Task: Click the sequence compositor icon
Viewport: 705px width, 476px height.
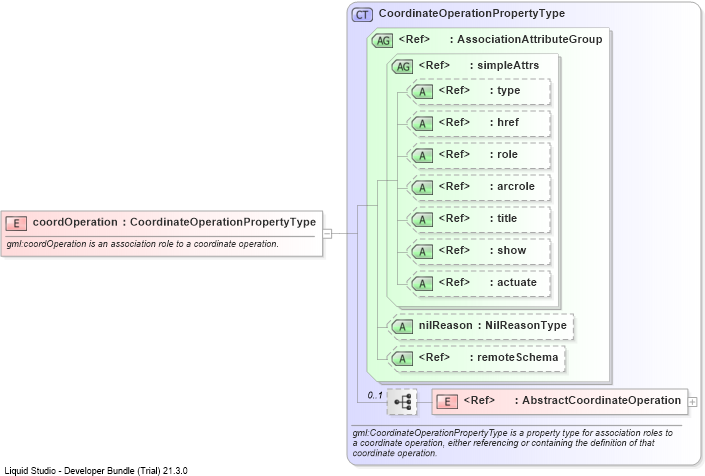Action: point(402,401)
